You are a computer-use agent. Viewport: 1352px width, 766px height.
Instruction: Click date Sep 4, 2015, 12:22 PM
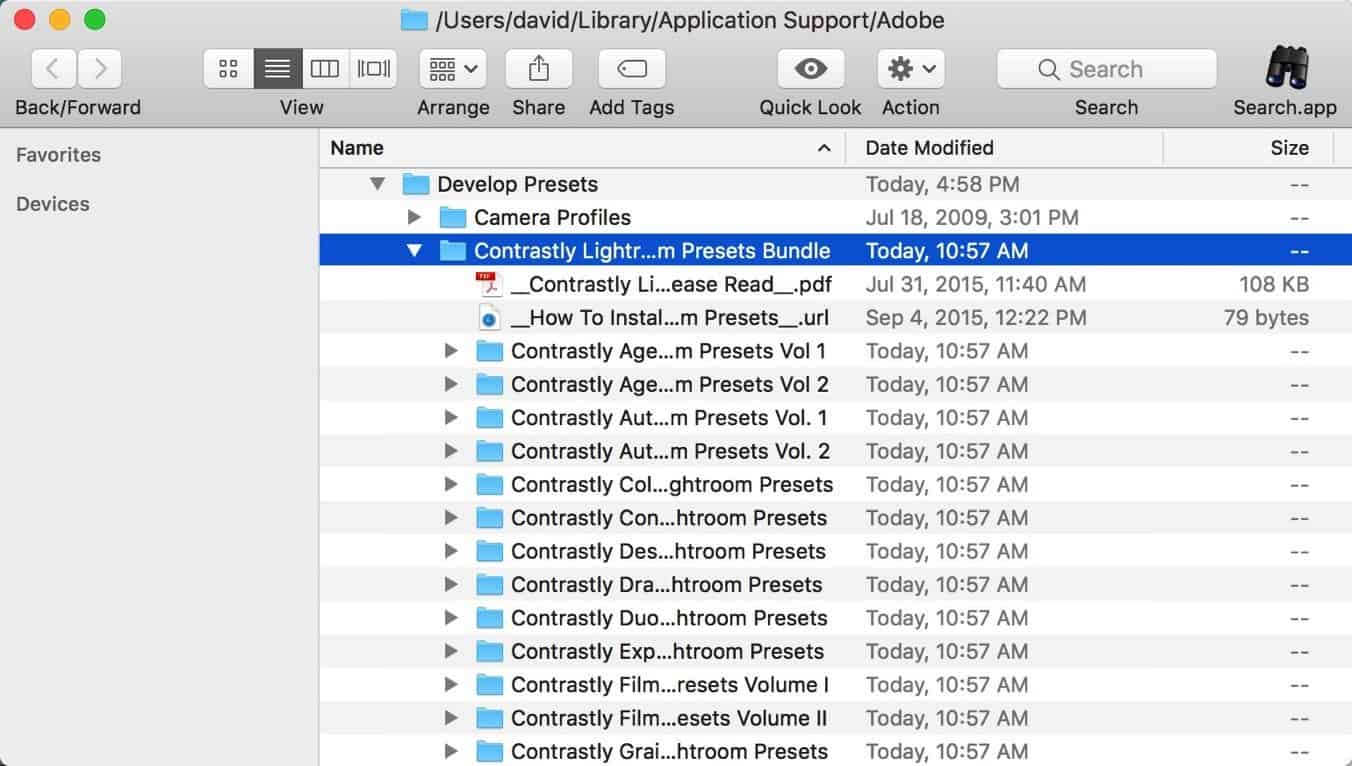pos(976,318)
